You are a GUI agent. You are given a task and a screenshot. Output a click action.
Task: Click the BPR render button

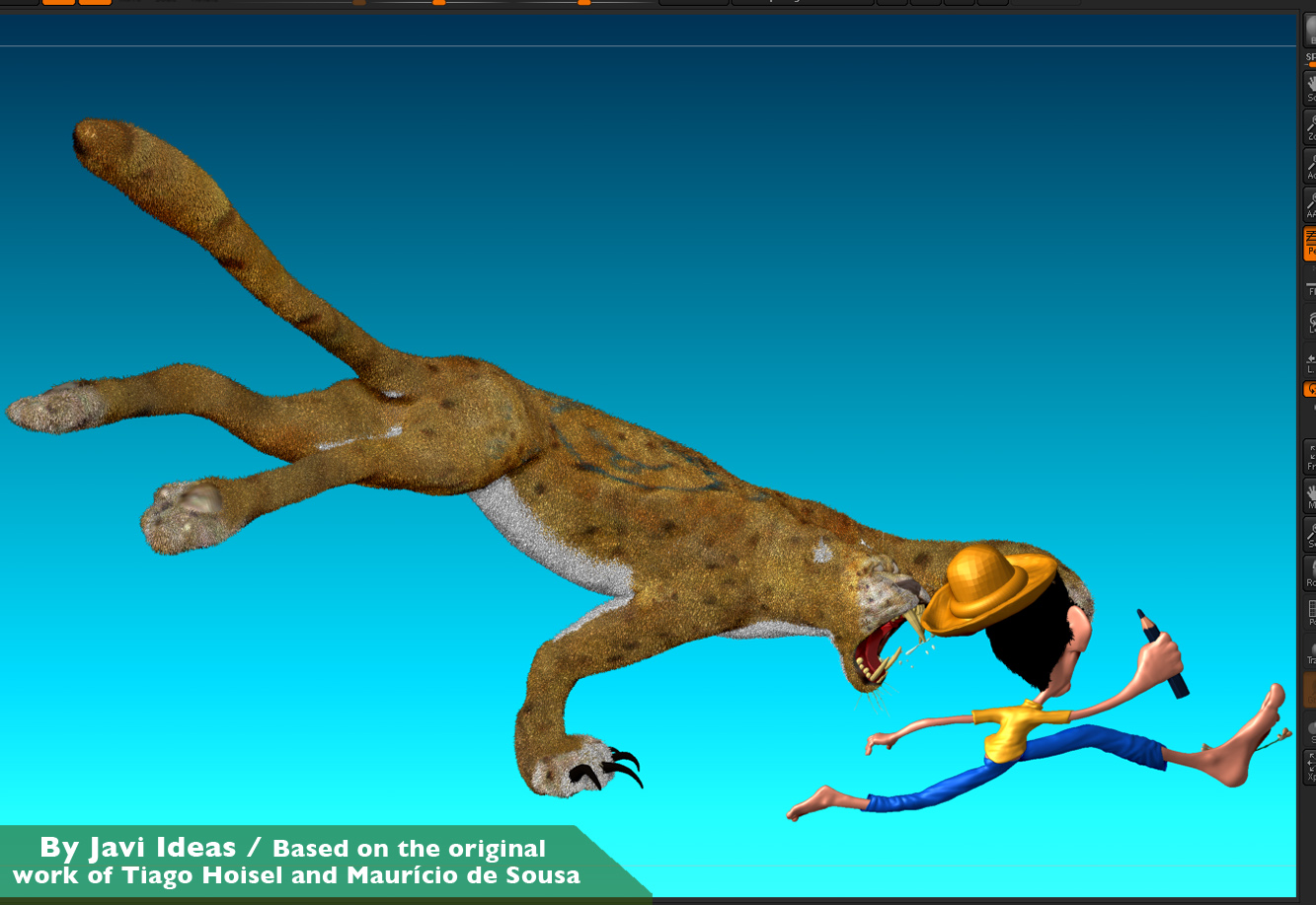coord(1311,31)
